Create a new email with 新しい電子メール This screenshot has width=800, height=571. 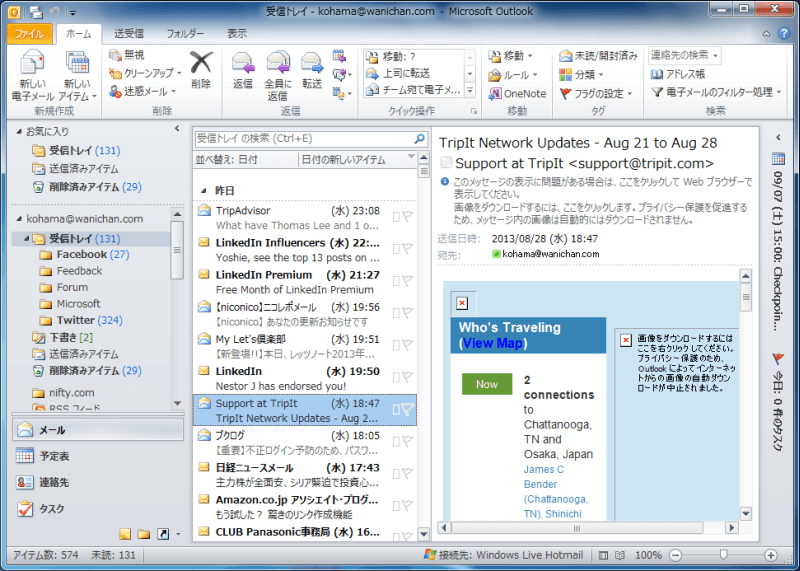pos(33,76)
